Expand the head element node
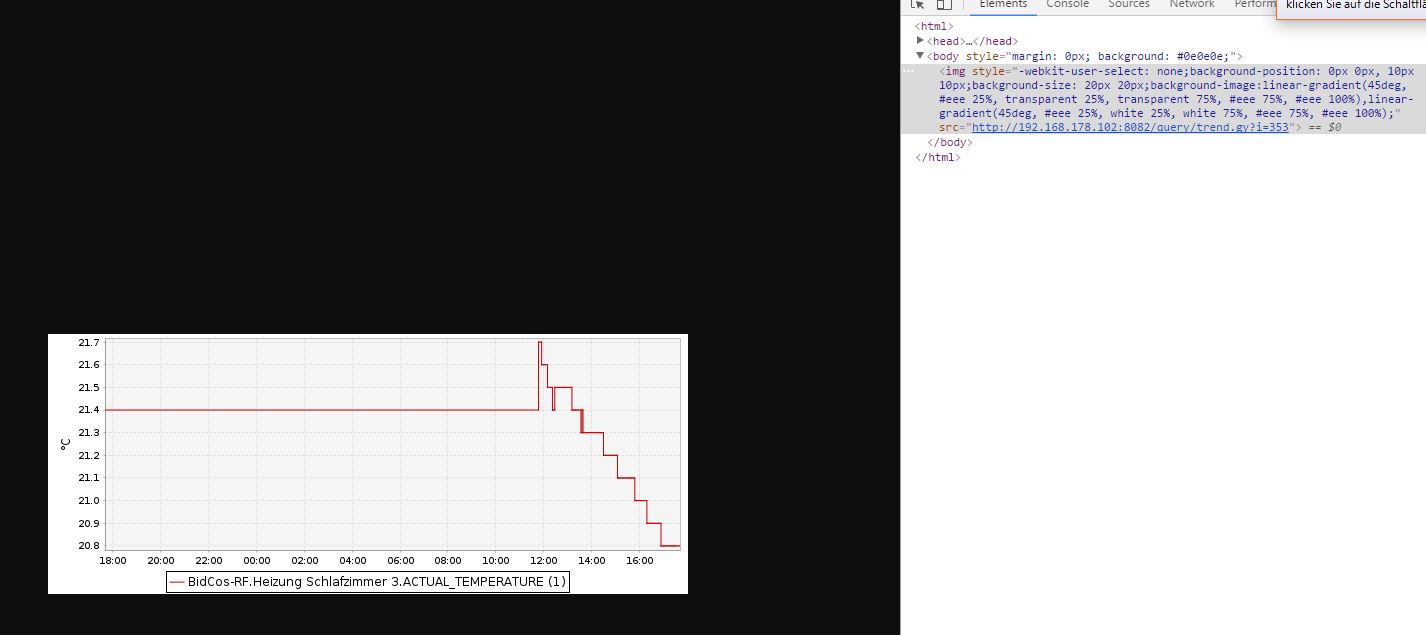The width and height of the screenshot is (1426, 635). (920, 41)
